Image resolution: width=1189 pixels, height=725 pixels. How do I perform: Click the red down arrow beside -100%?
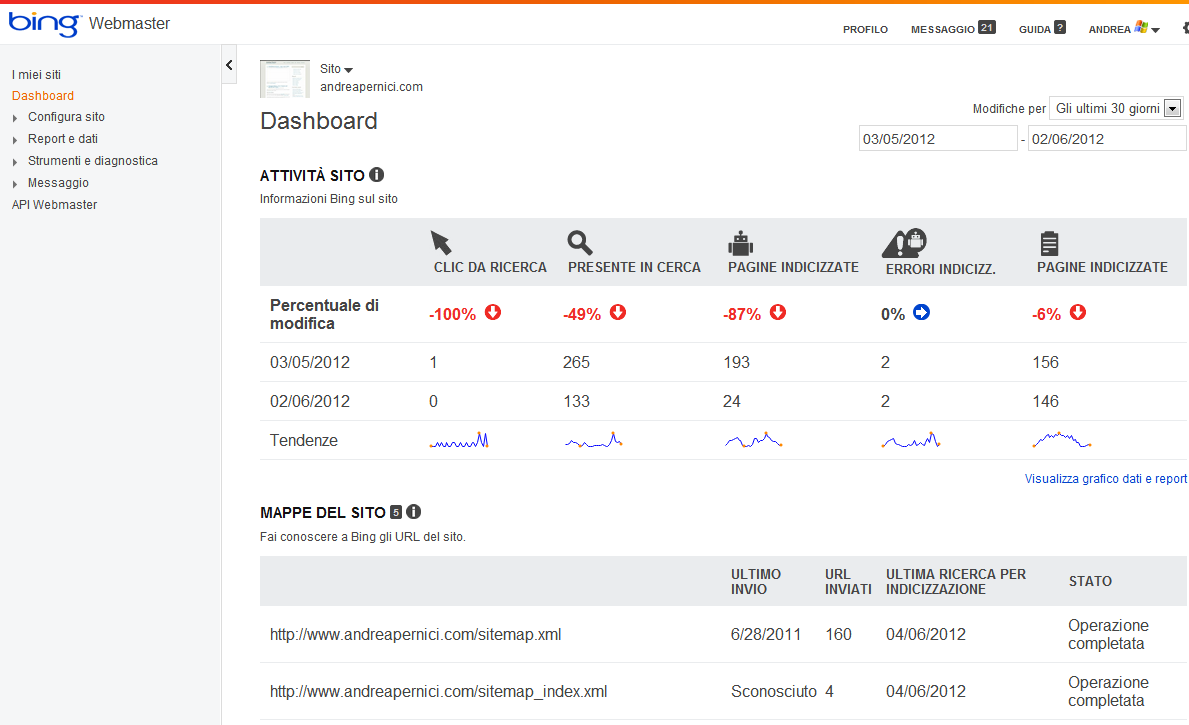pyautogui.click(x=493, y=313)
